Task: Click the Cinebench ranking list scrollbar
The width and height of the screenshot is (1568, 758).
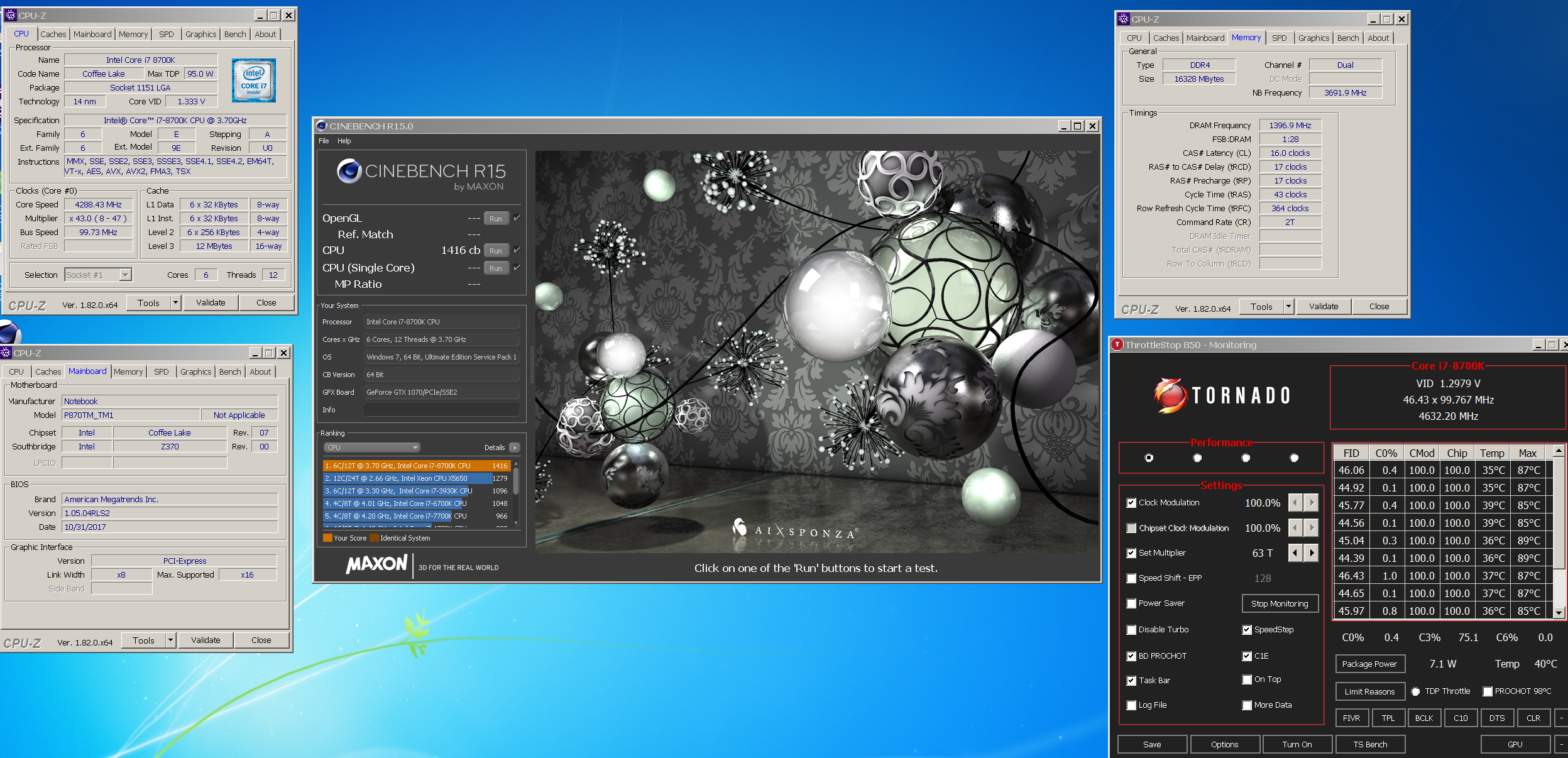Action: [x=516, y=493]
